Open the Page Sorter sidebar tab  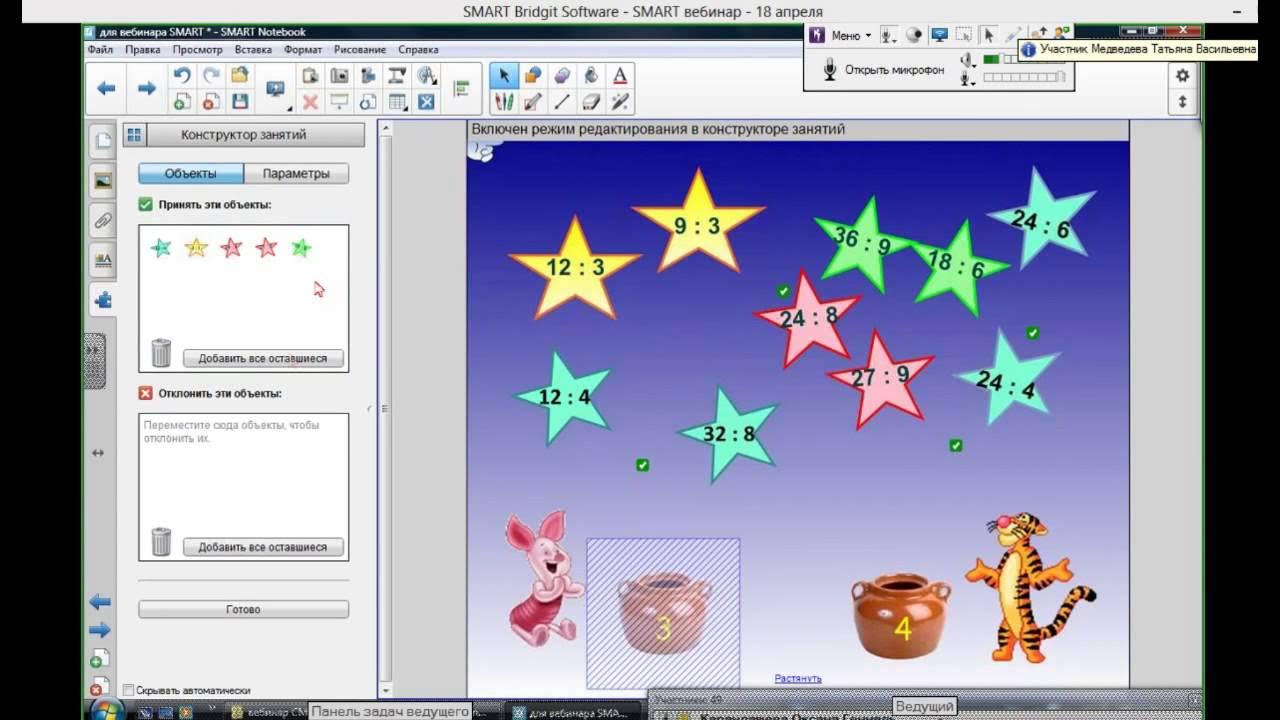[x=102, y=141]
